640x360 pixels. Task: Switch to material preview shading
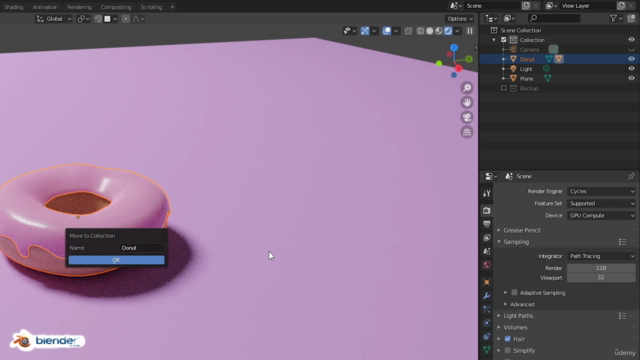pos(439,31)
